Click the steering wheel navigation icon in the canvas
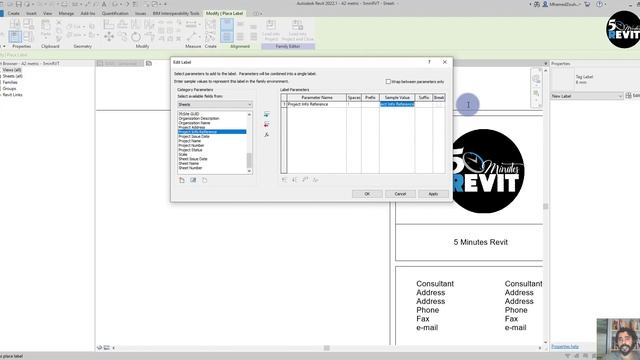The width and height of the screenshot is (640, 360). click(536, 79)
